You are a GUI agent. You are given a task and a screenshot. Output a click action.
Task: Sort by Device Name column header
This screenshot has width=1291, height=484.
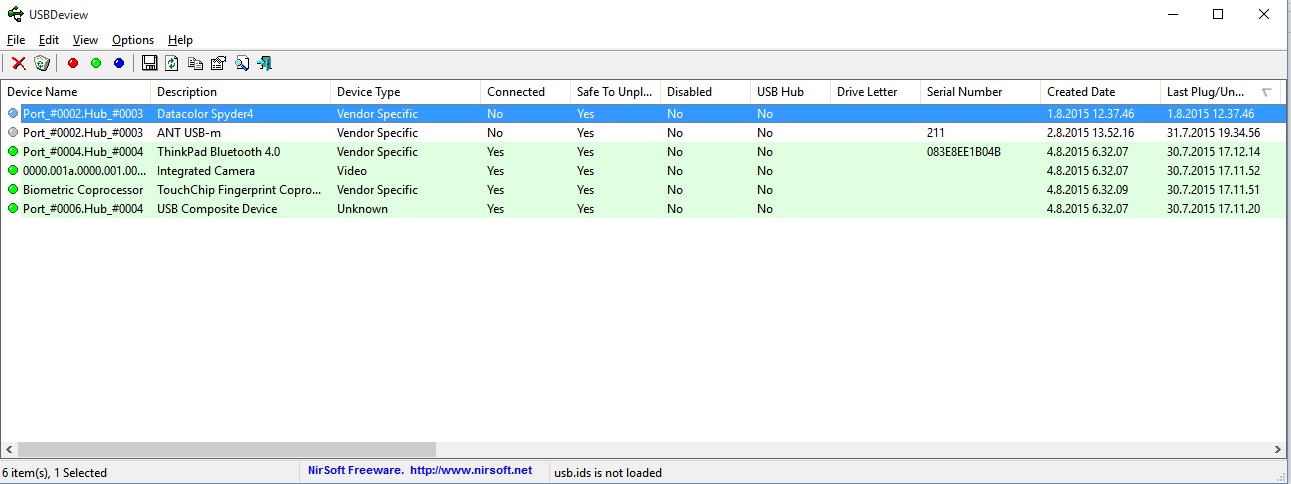pyautogui.click(x=75, y=92)
